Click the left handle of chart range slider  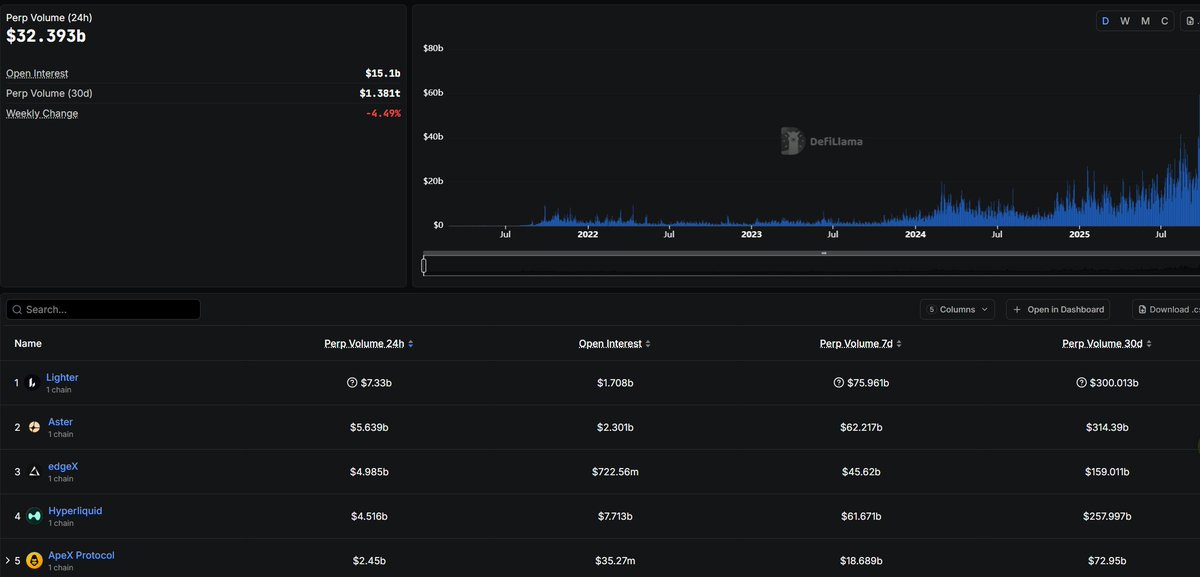click(x=424, y=266)
